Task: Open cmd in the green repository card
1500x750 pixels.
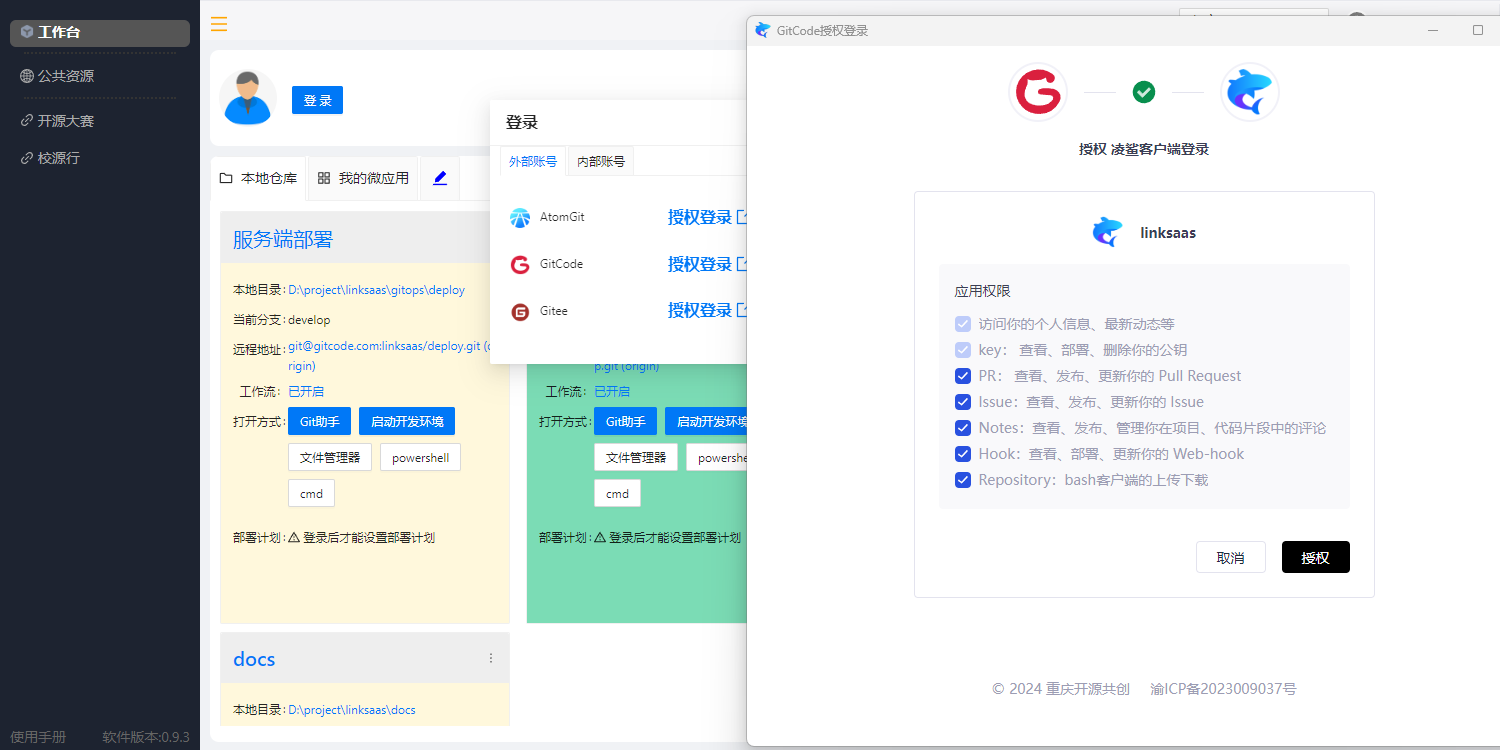Action: coord(617,493)
